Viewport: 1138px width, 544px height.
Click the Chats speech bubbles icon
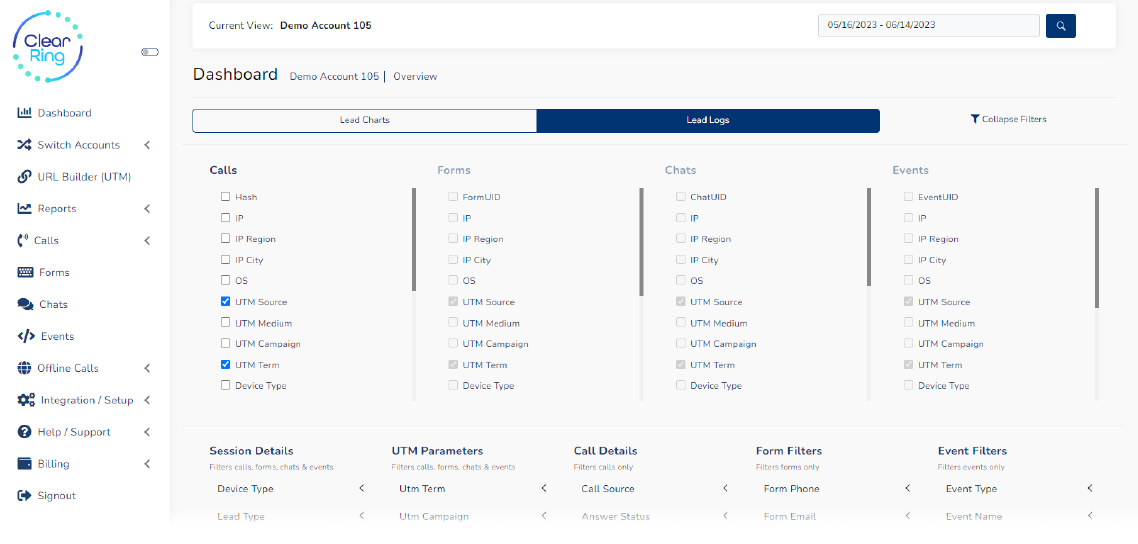(x=25, y=305)
